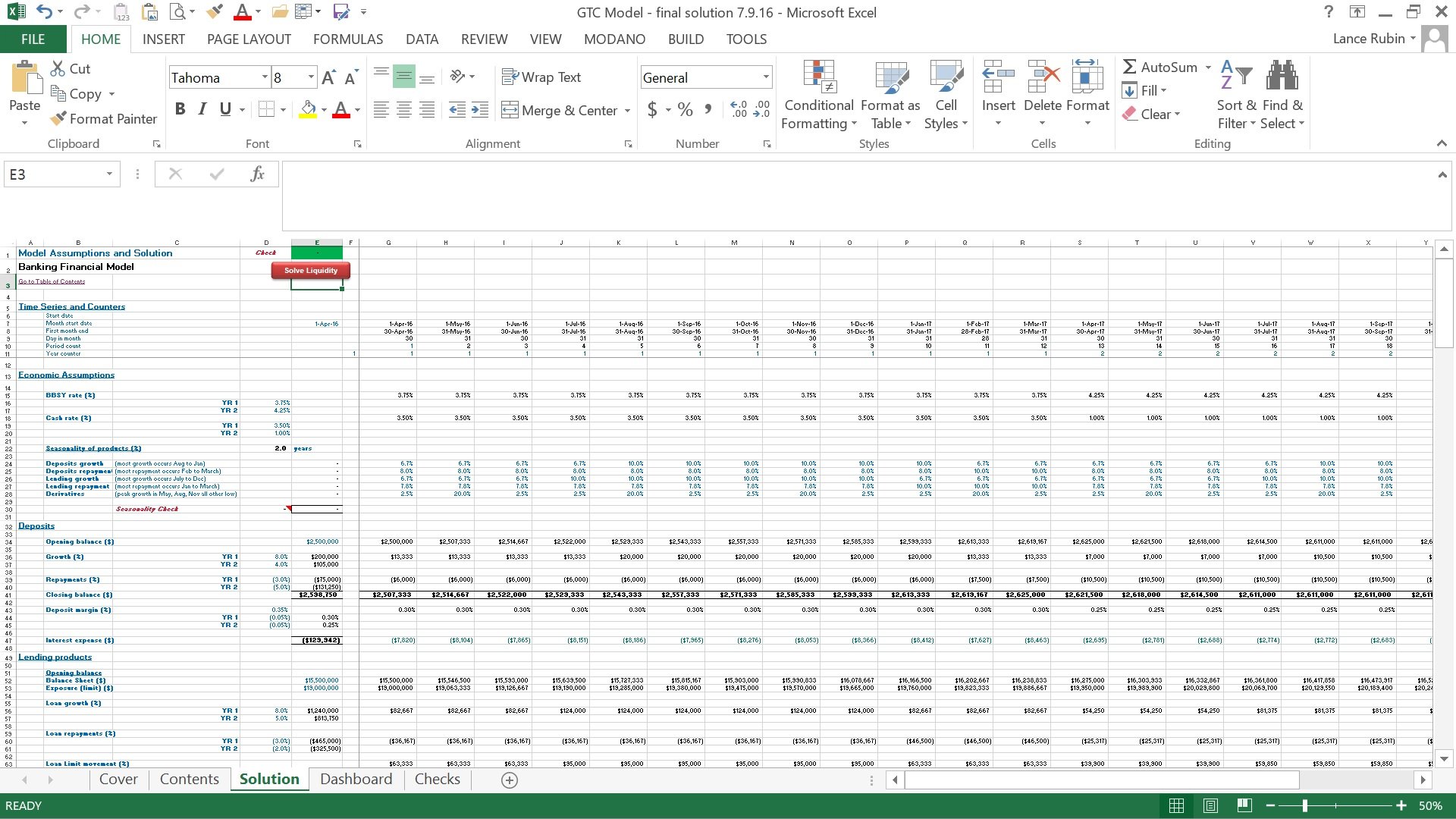The image size is (1456, 819).
Task: Click the Solve Liquidity button
Action: (x=311, y=271)
